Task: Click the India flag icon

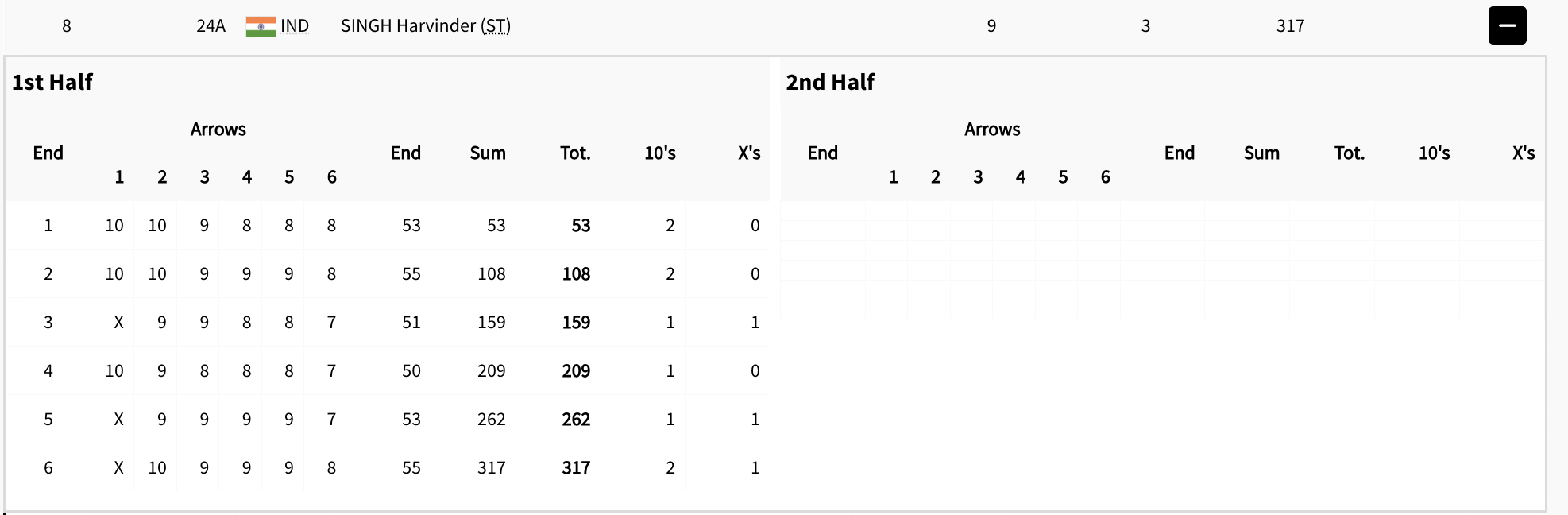Action: point(261,26)
